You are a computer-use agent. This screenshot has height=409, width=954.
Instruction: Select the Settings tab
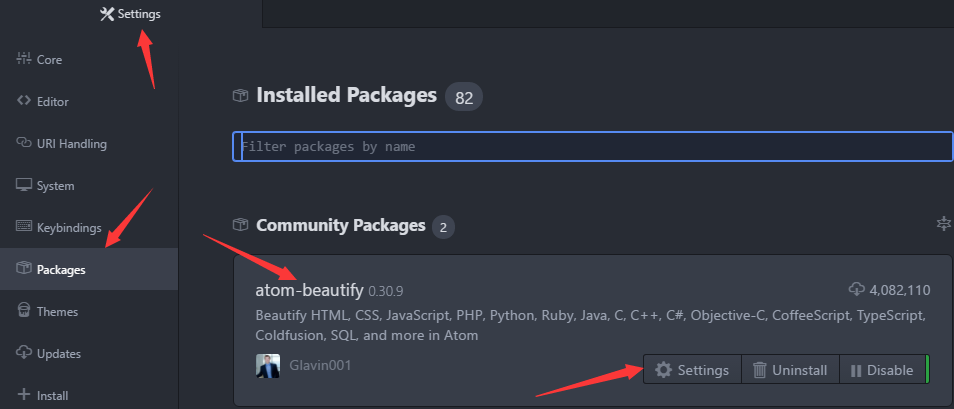(130, 14)
